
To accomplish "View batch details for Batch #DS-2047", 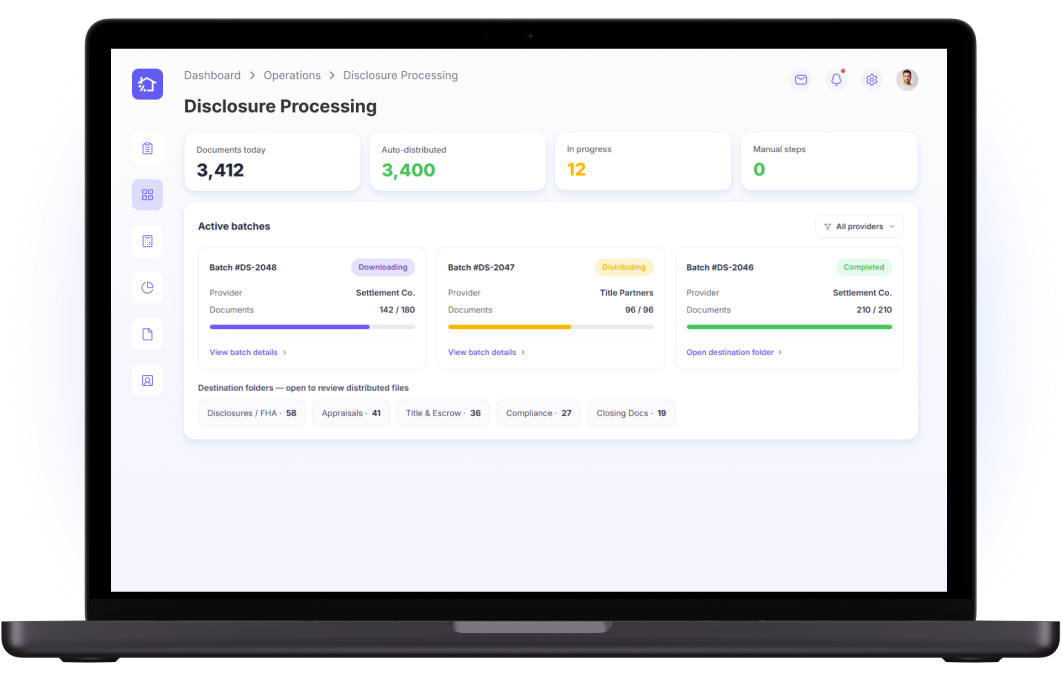I will coord(486,352).
